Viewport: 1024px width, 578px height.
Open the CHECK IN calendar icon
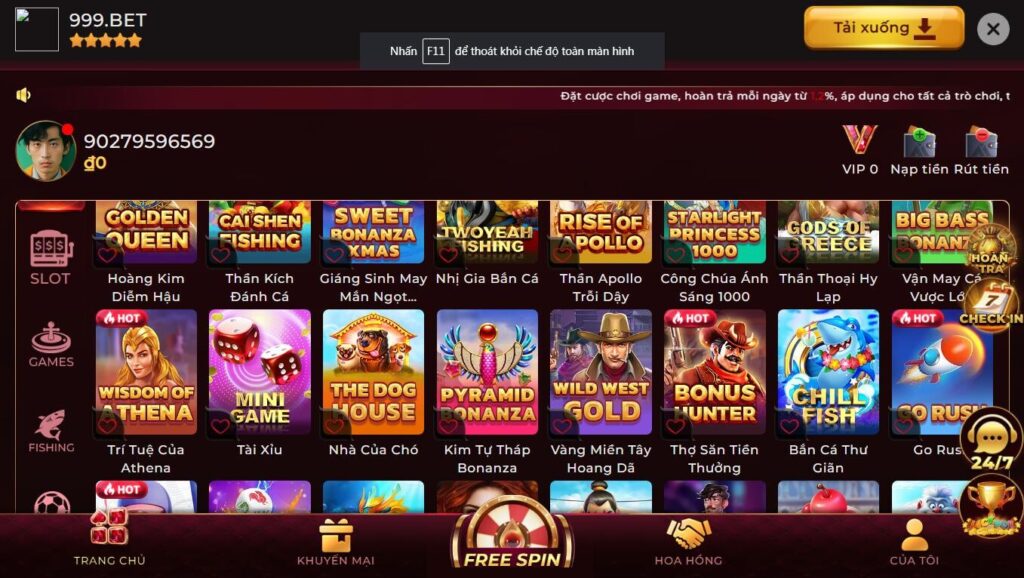(x=990, y=304)
